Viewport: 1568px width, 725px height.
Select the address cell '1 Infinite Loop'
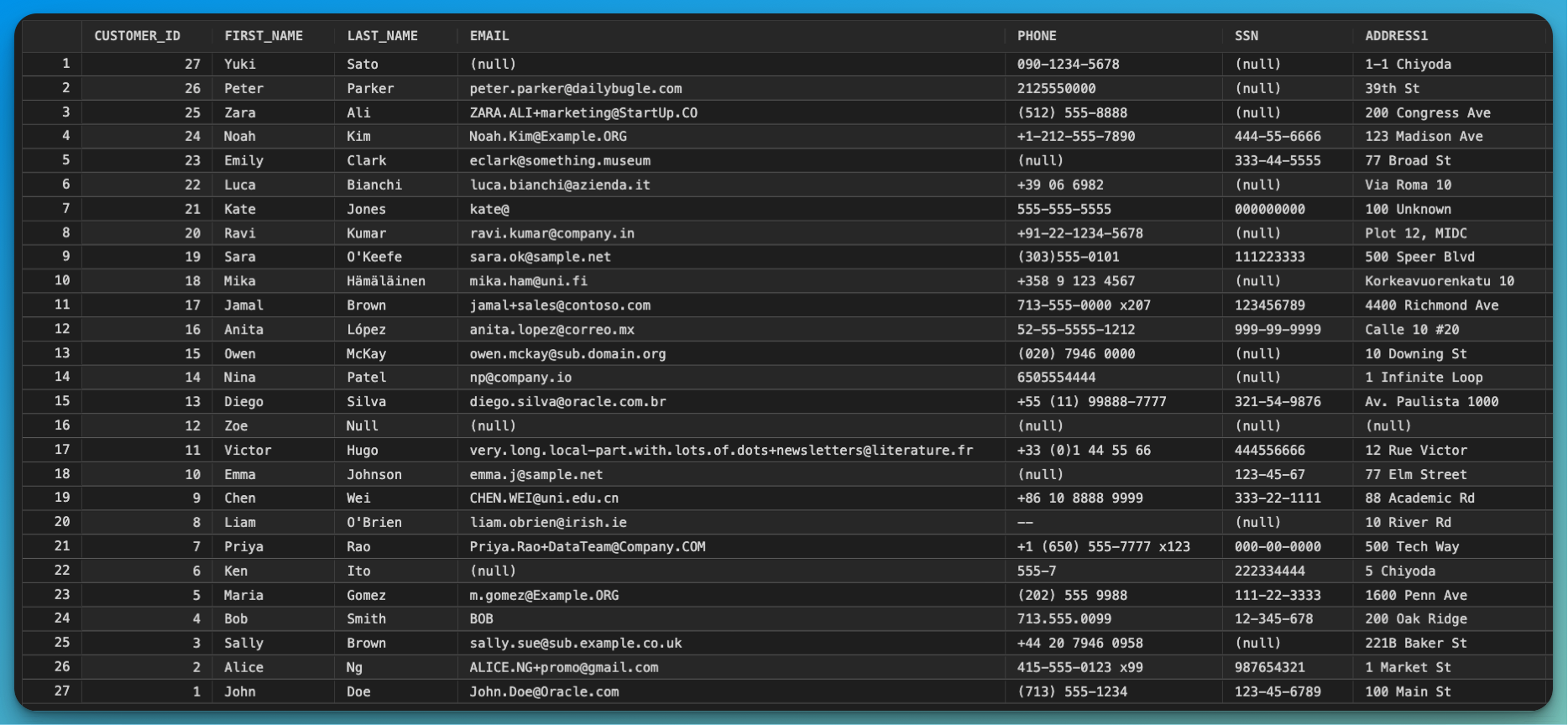click(1424, 378)
